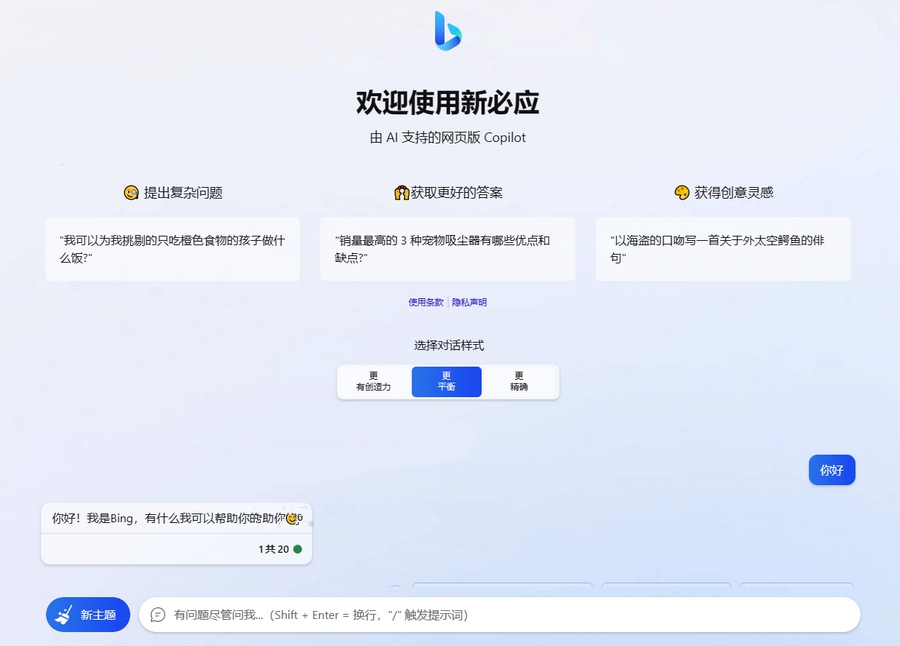
Task: Click the 你好 user message bubble
Action: (x=831, y=470)
